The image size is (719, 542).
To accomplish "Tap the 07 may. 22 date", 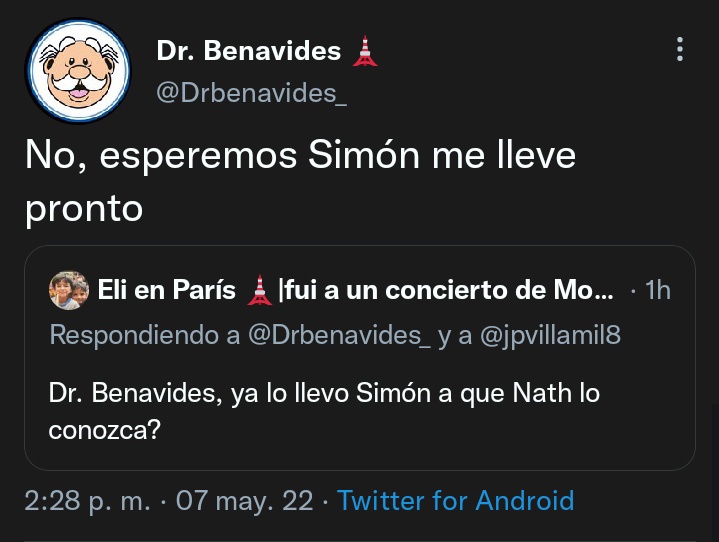I will [244, 500].
